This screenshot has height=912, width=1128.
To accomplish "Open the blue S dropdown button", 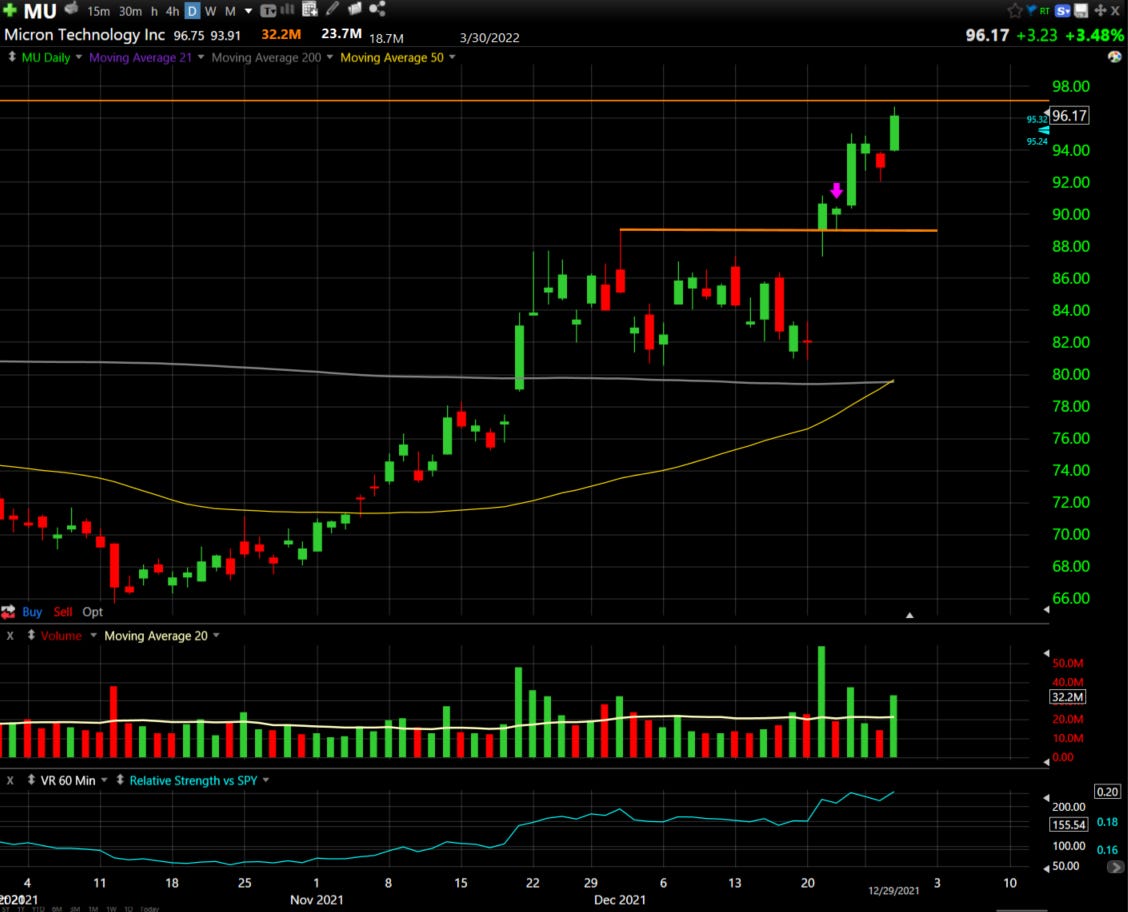I will point(1063,11).
